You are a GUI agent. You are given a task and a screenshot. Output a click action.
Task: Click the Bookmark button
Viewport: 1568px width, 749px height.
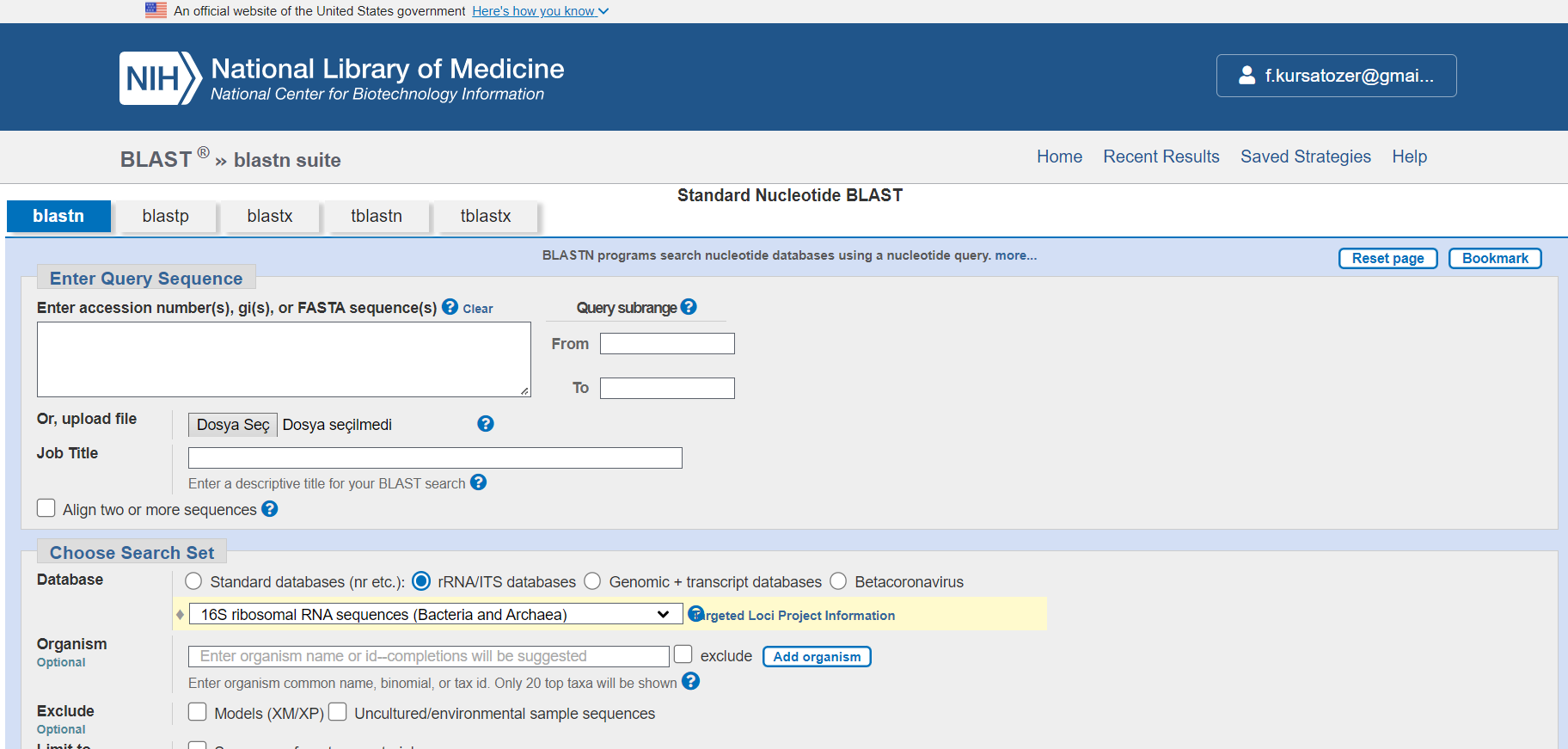tap(1495, 258)
